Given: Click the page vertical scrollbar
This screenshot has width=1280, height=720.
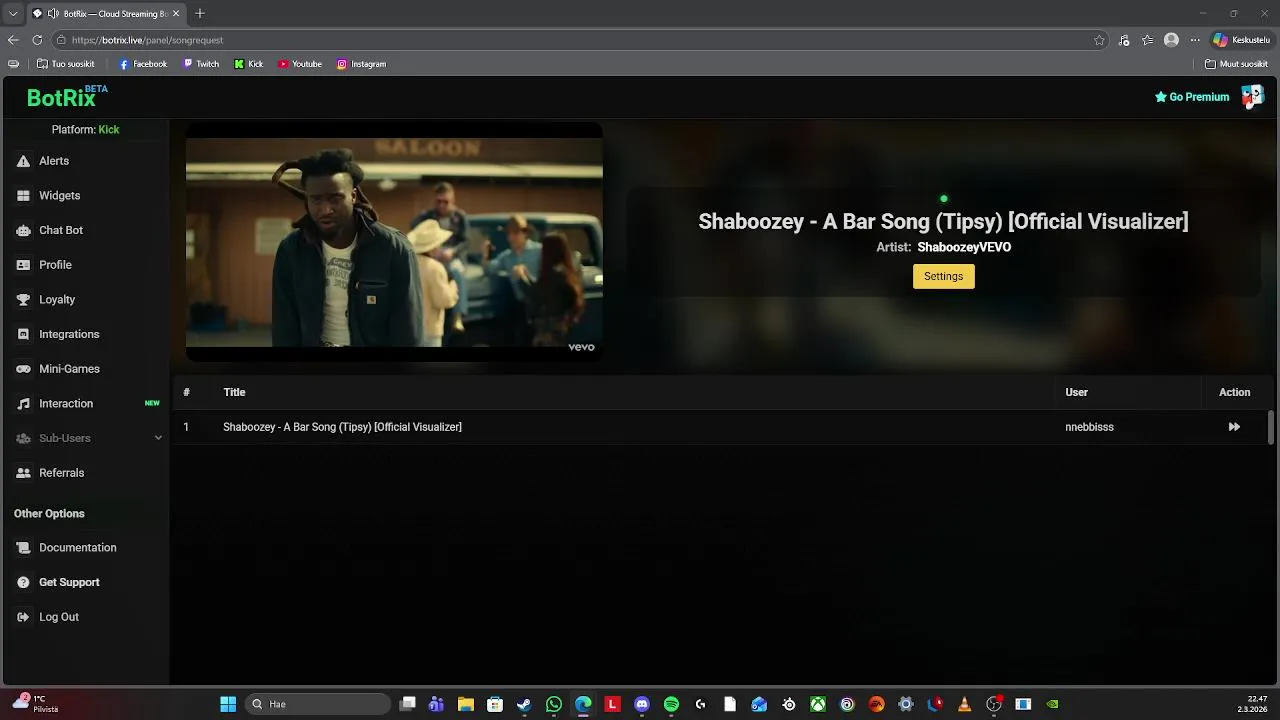Looking at the screenshot, I should coord(1271,427).
